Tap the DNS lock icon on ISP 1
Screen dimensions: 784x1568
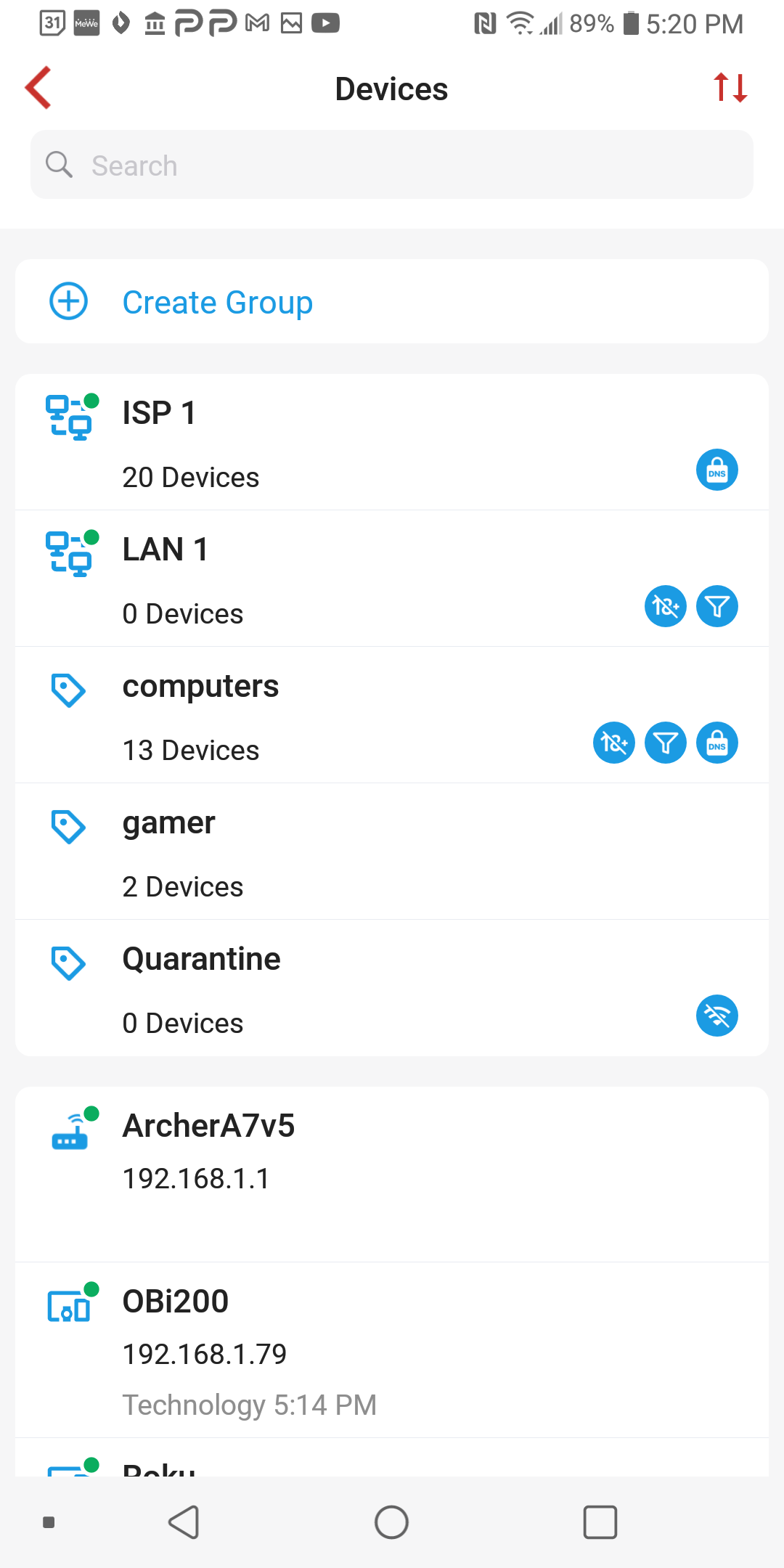click(x=717, y=470)
